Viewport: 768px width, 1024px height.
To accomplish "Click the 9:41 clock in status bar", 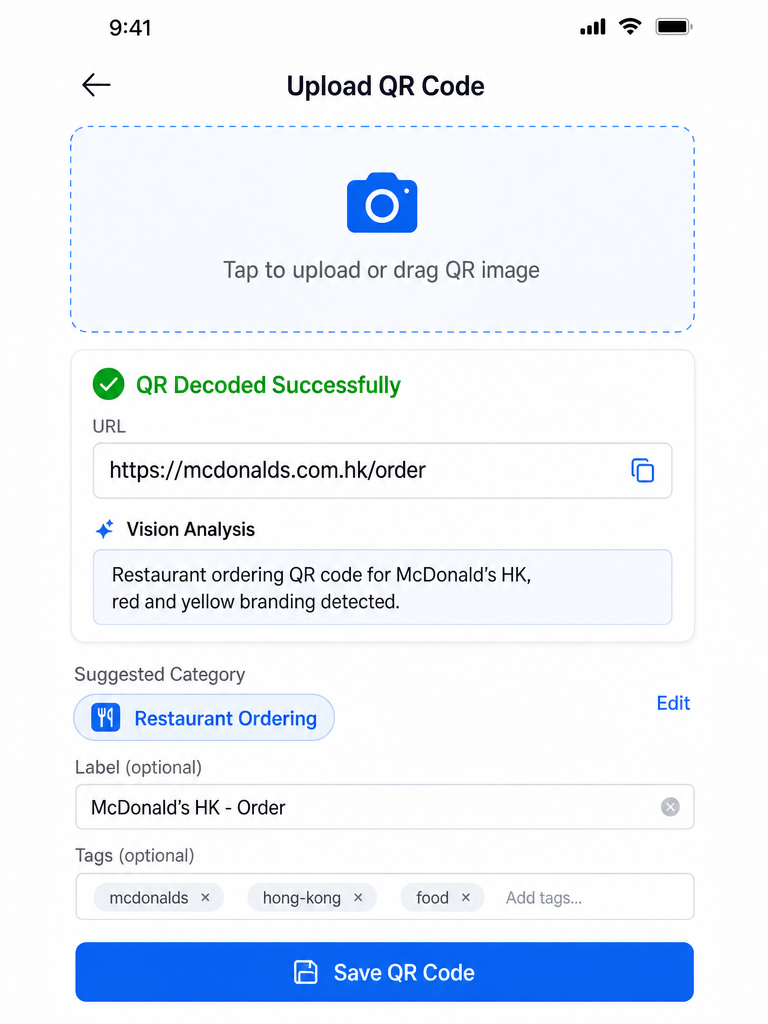I will (x=130, y=27).
